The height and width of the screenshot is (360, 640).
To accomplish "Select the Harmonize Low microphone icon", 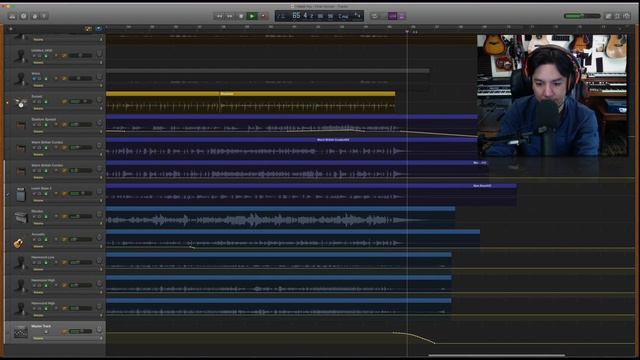I will pyautogui.click(x=20, y=263).
